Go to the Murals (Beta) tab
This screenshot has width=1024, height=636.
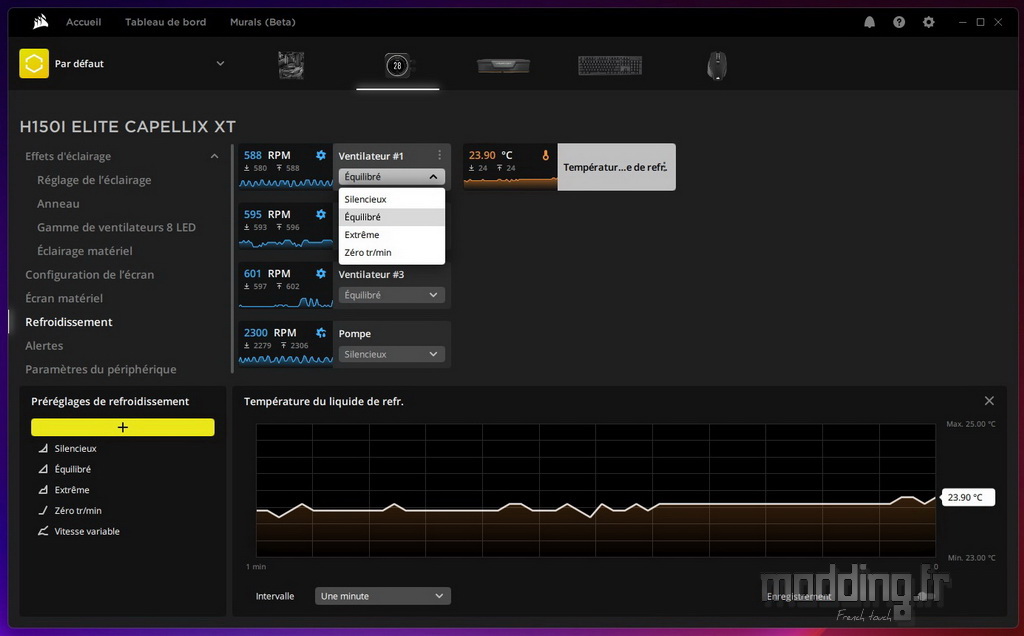[x=263, y=22]
